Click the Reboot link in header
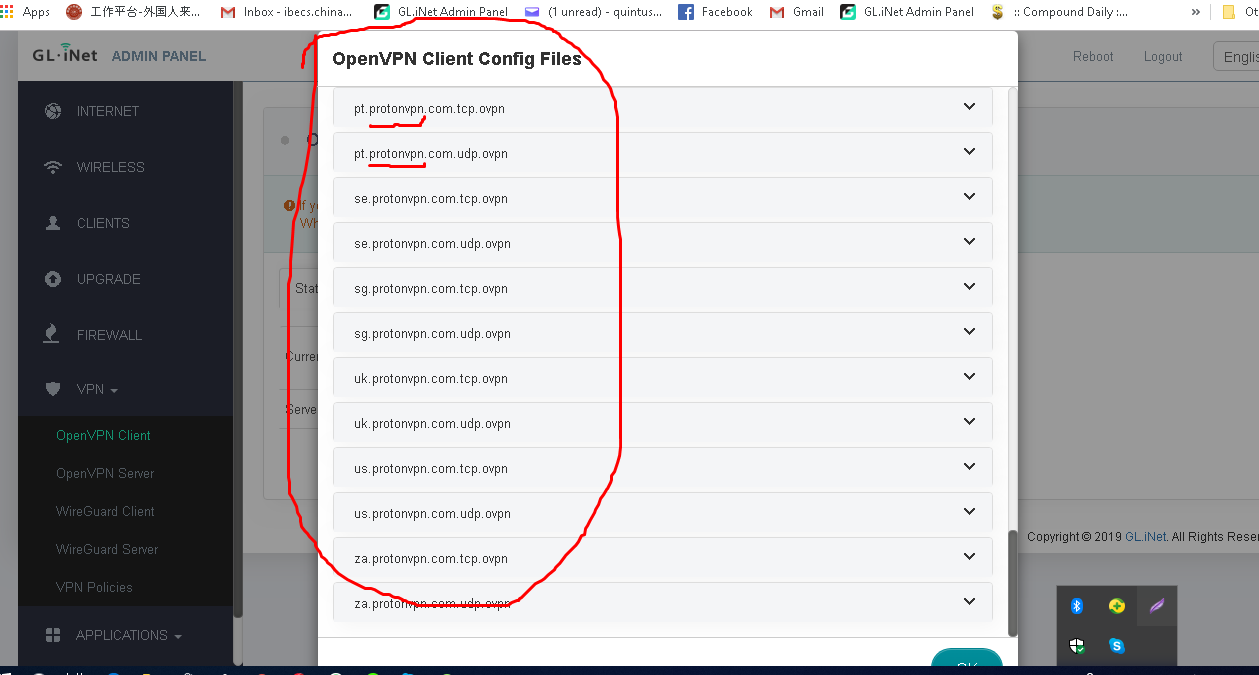This screenshot has width=1259, height=675. (1092, 57)
